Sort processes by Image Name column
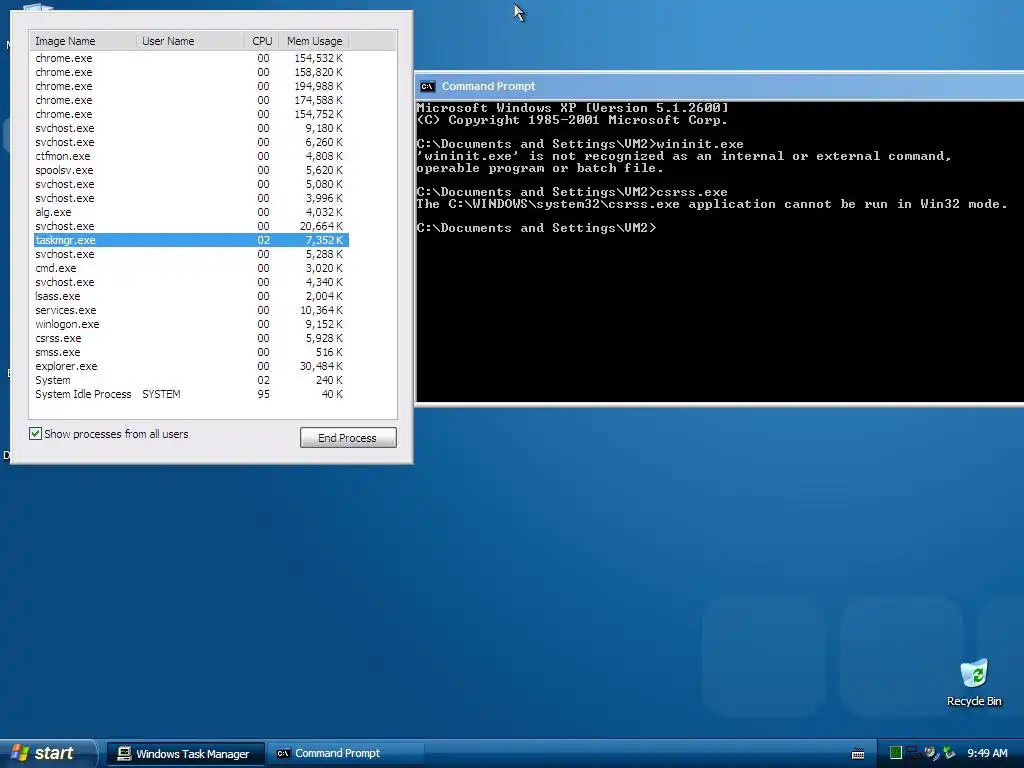 coord(83,41)
